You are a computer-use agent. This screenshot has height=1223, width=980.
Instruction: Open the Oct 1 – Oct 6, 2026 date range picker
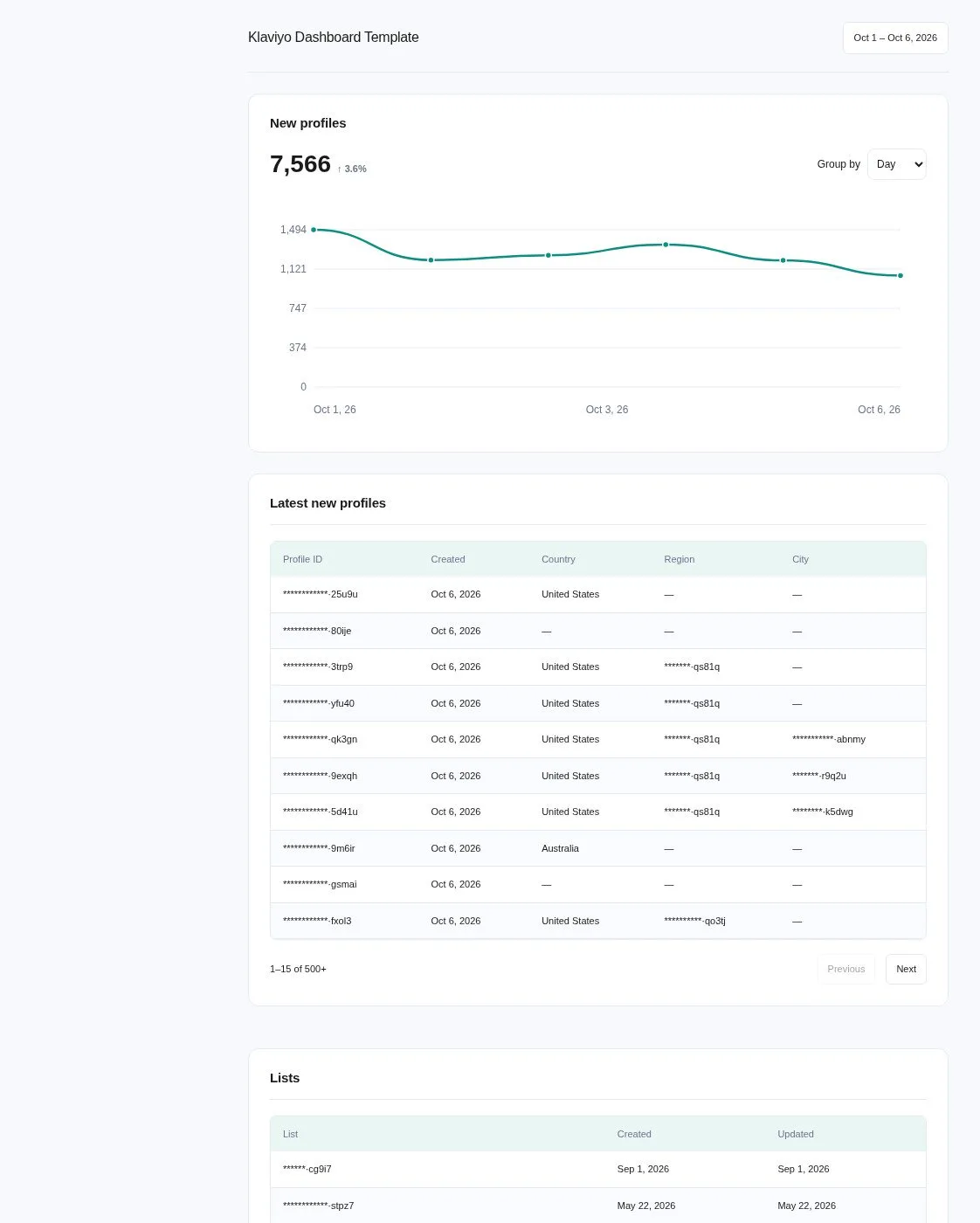(895, 38)
